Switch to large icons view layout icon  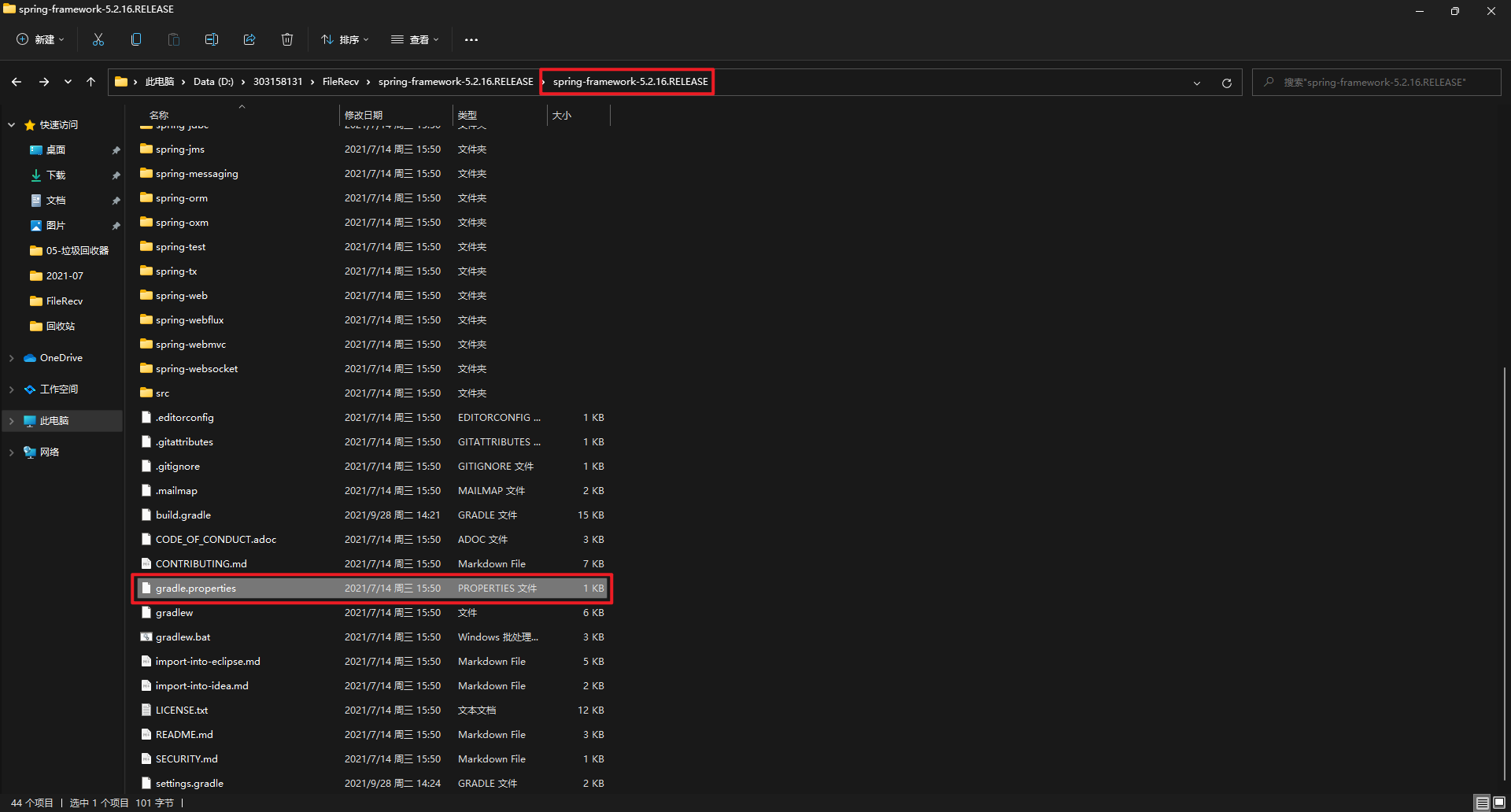tap(1499, 803)
